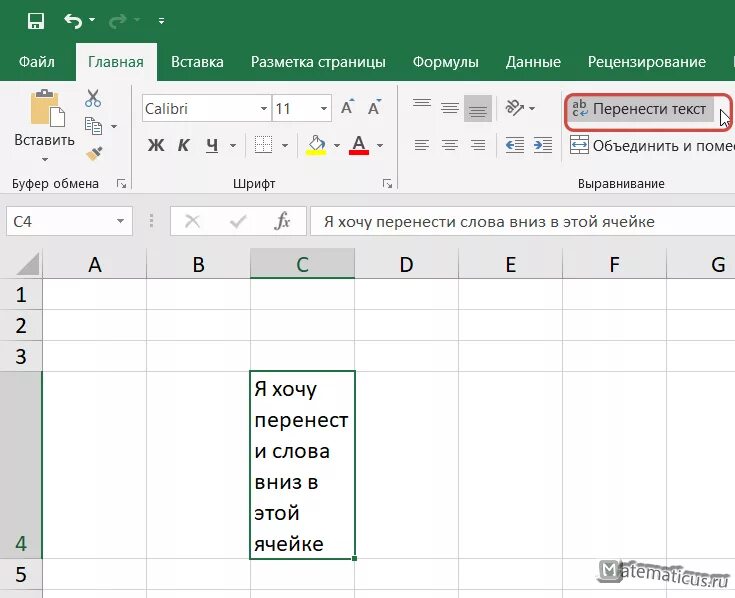The height and width of the screenshot is (598, 735).
Task: Click the formula bar text field
Action: click(x=523, y=221)
